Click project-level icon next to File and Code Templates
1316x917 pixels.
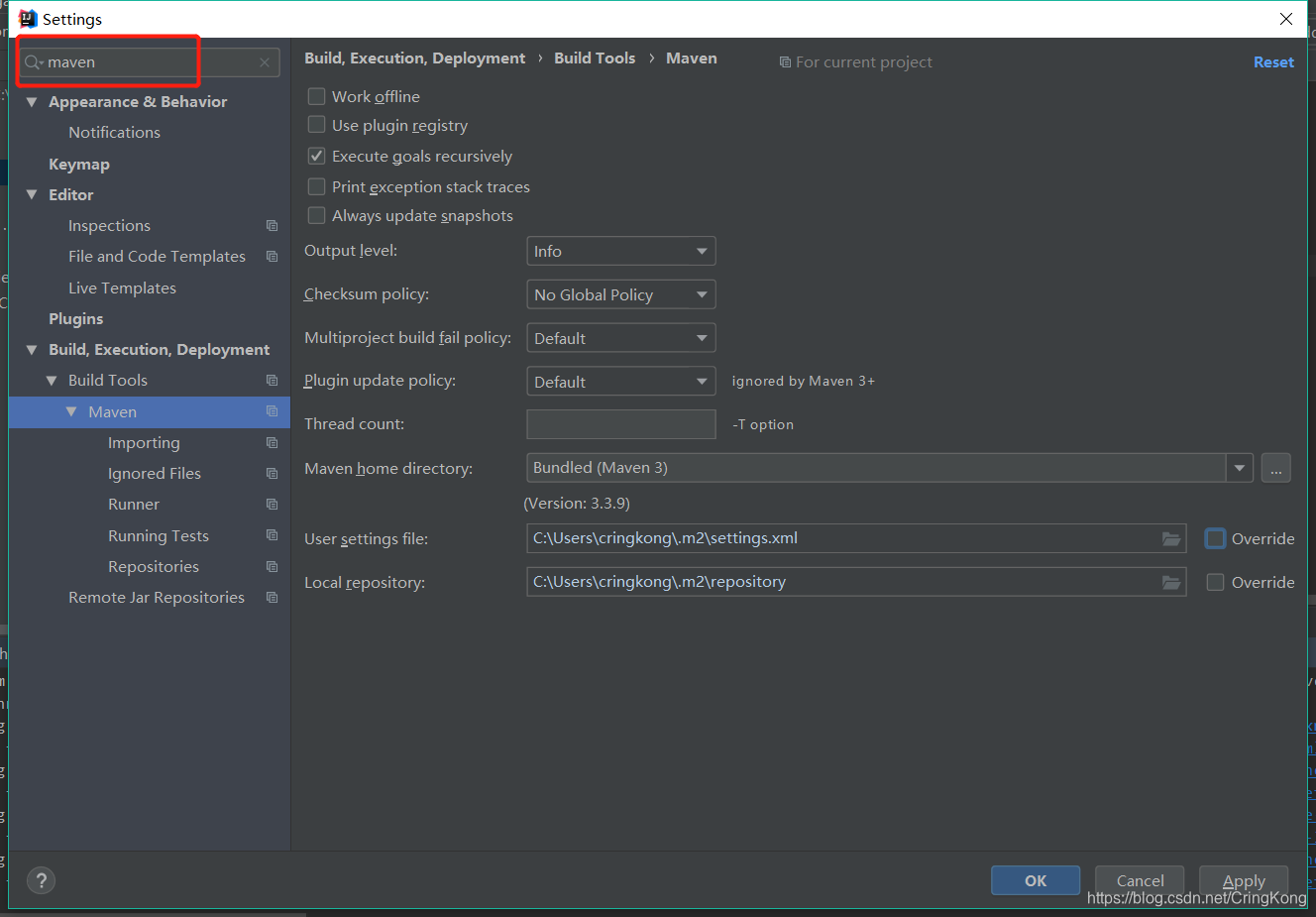pos(272,257)
